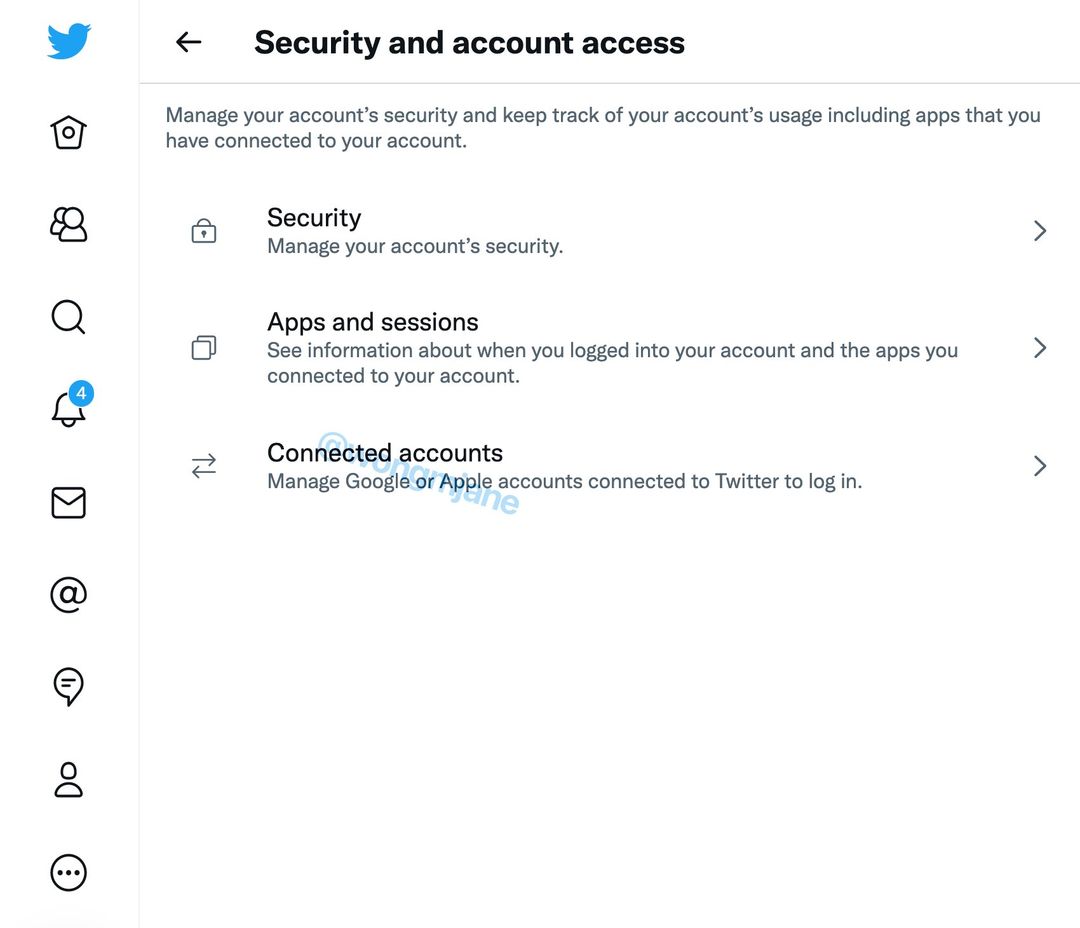Open the Explore search icon

pos(69,317)
